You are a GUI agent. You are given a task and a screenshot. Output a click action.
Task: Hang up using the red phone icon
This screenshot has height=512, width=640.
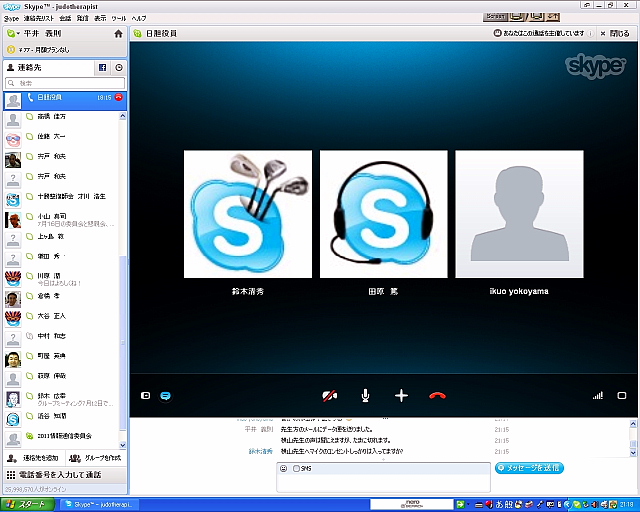437,395
